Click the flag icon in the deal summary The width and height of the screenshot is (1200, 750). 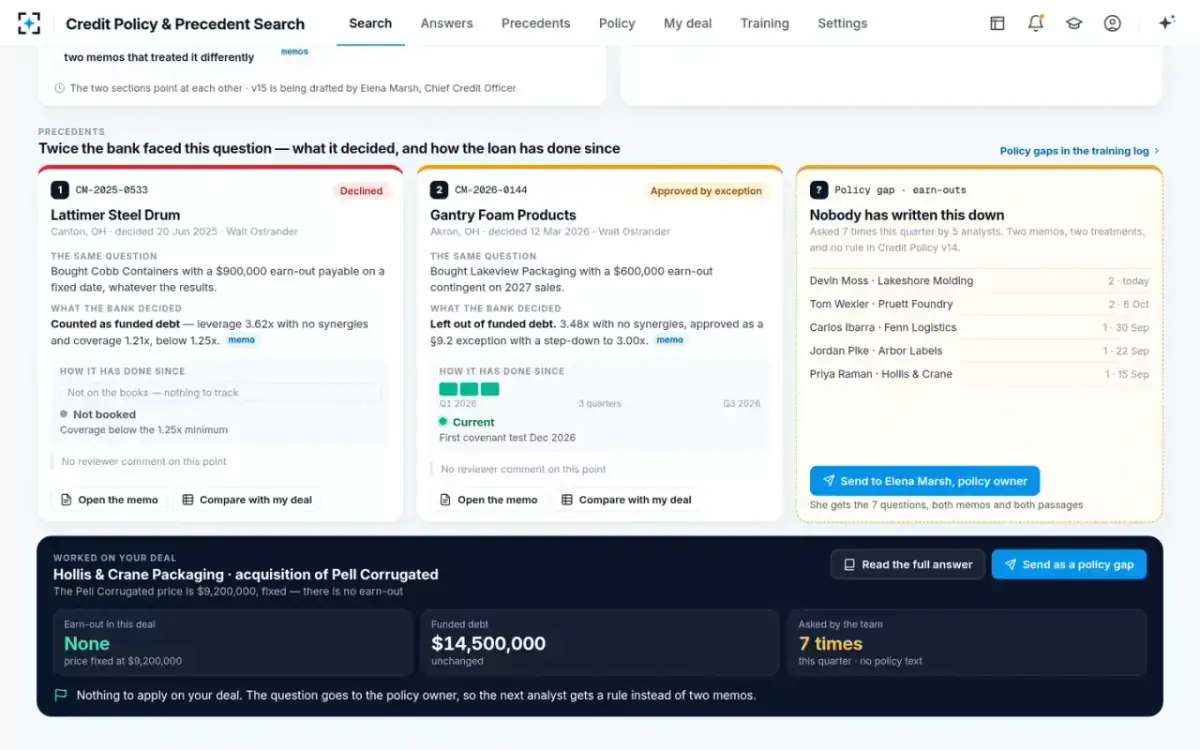tap(61, 695)
